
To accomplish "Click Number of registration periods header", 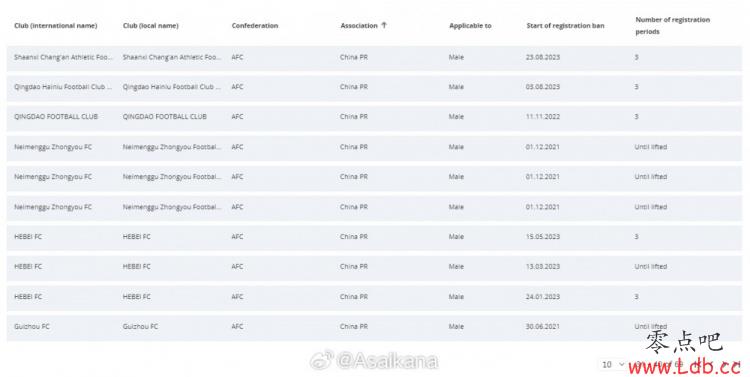I will (x=673, y=25).
